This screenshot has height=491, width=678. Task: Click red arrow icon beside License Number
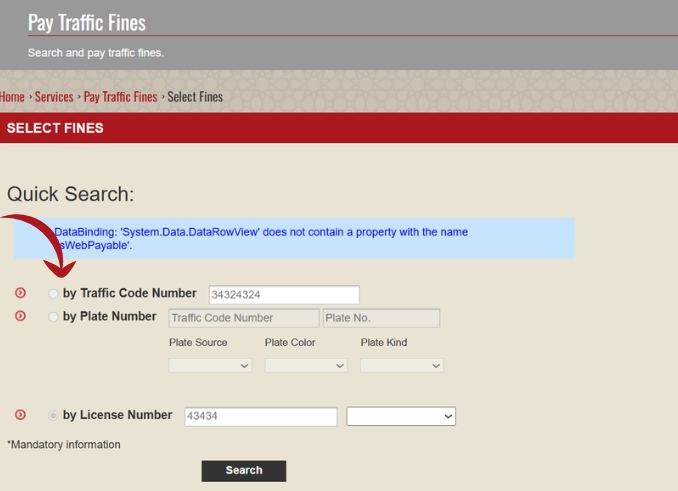[20, 414]
